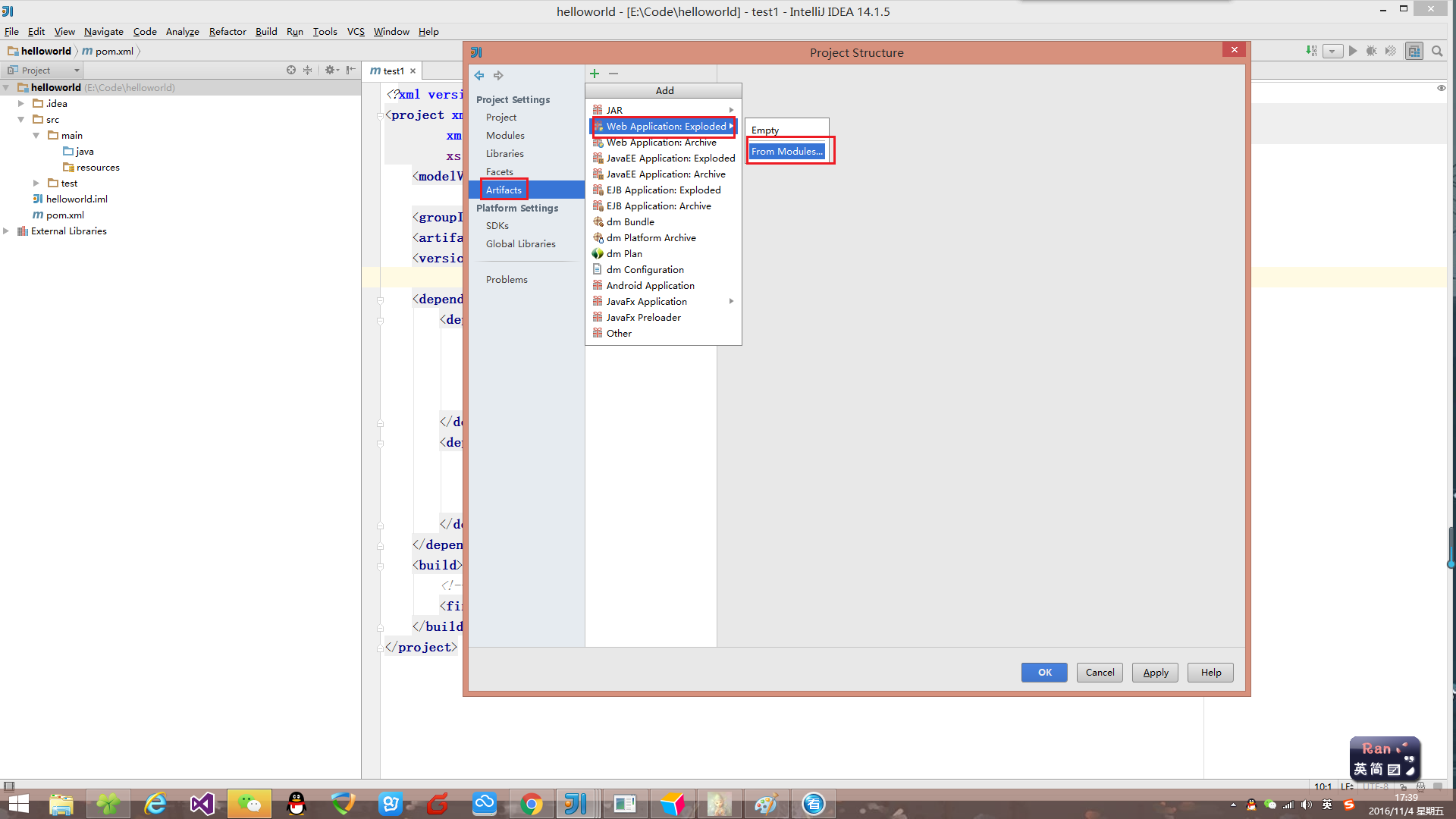Viewport: 1456px width, 819px height.
Task: Click the collapse-all icon in Project panel
Action: click(x=307, y=70)
